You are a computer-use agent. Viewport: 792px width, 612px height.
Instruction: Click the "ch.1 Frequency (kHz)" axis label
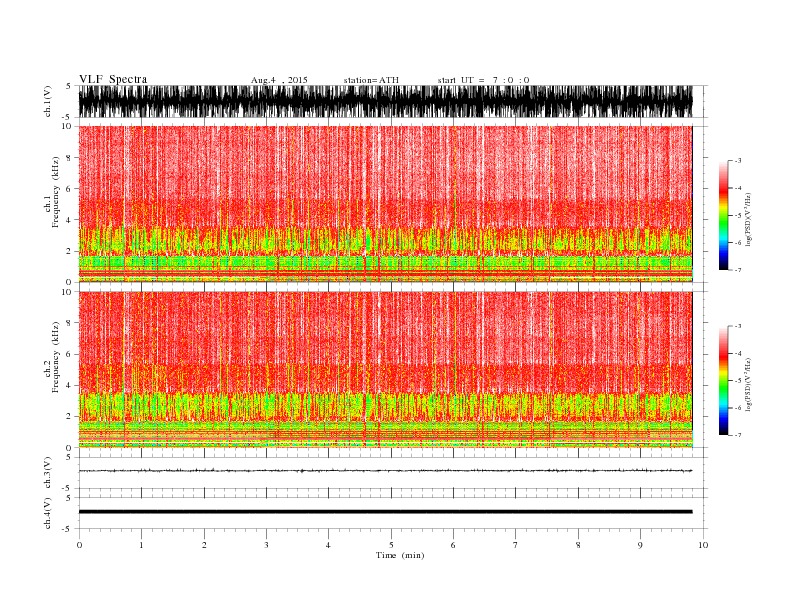coord(52,192)
